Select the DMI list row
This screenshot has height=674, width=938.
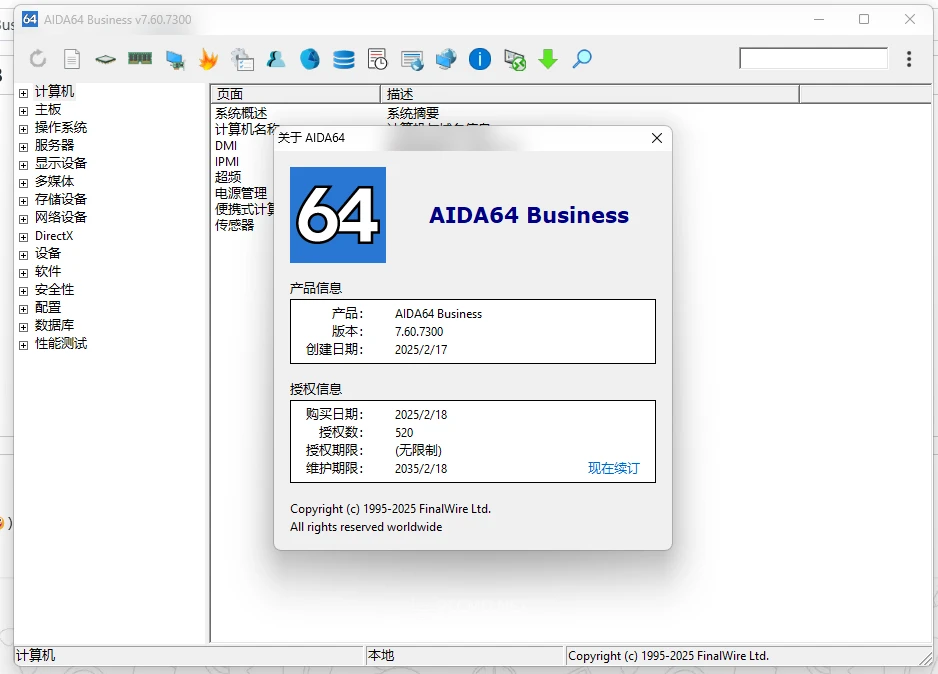click(226, 145)
